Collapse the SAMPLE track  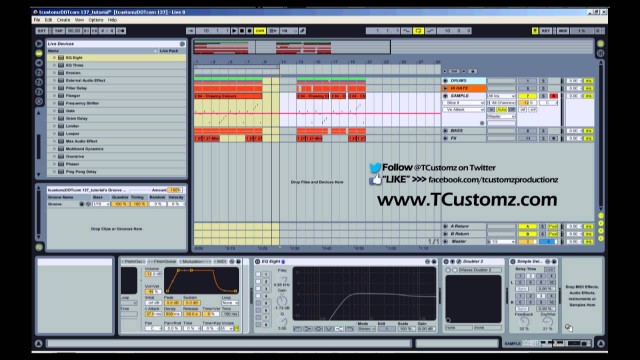point(445,96)
